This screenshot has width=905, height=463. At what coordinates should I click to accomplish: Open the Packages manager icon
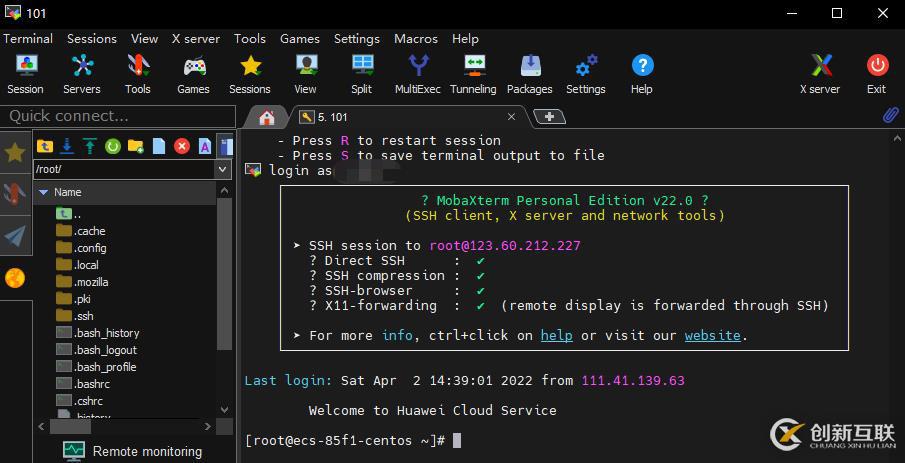click(x=529, y=73)
